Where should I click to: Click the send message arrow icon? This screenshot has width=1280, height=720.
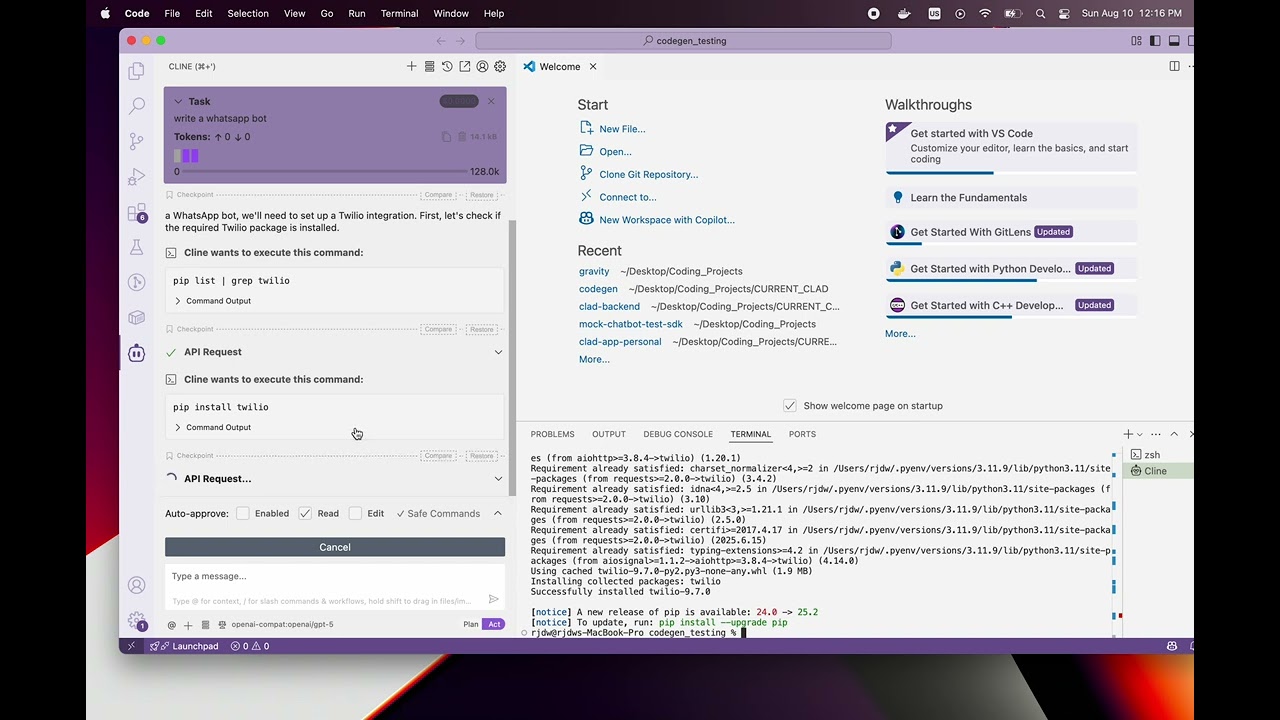pos(493,600)
